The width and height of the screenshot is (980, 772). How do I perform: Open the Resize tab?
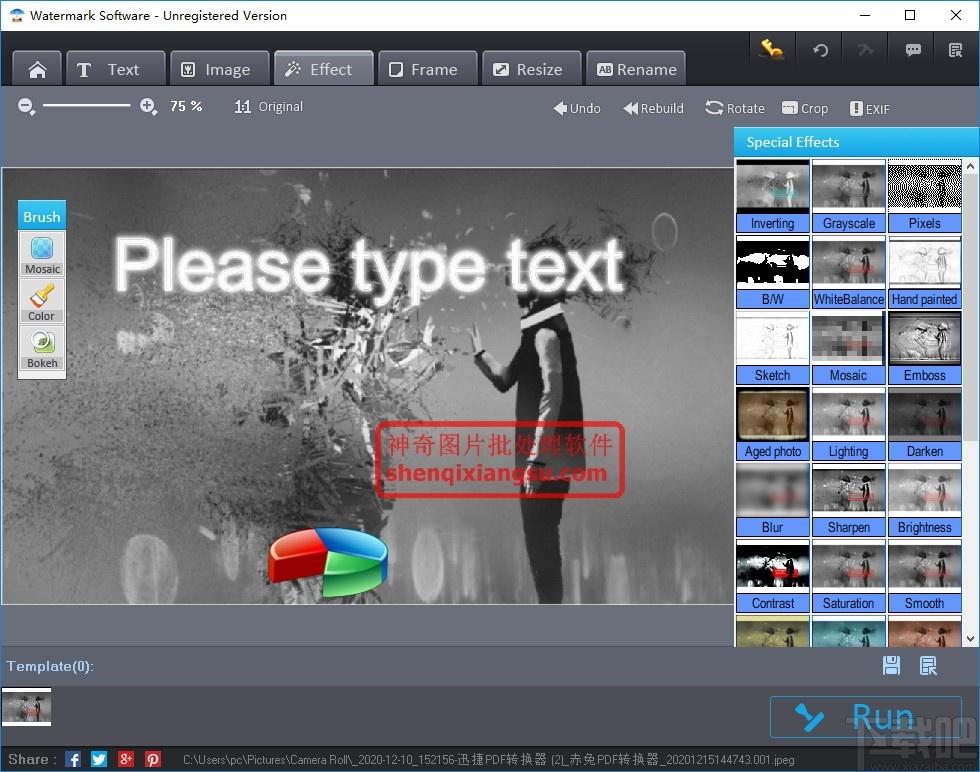pyautogui.click(x=532, y=69)
